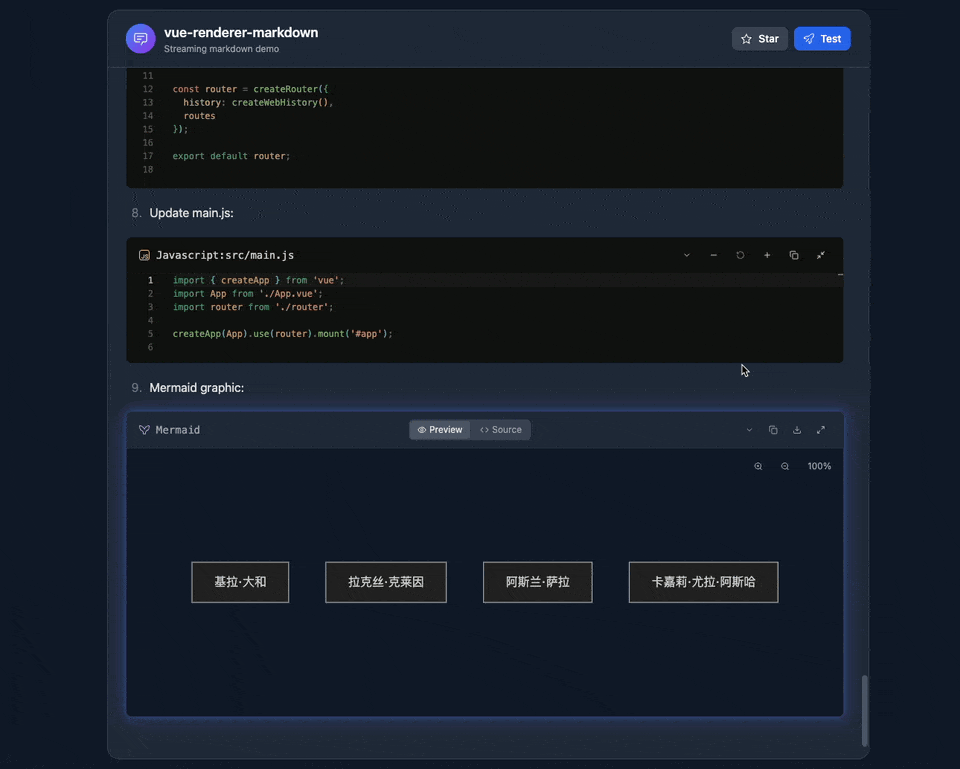
Task: Reset font size in main.js code block
Action: tap(740, 255)
